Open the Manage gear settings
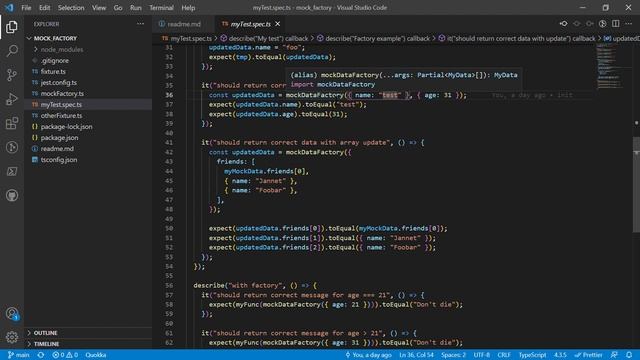This screenshot has width=640, height=360. pos(12,337)
